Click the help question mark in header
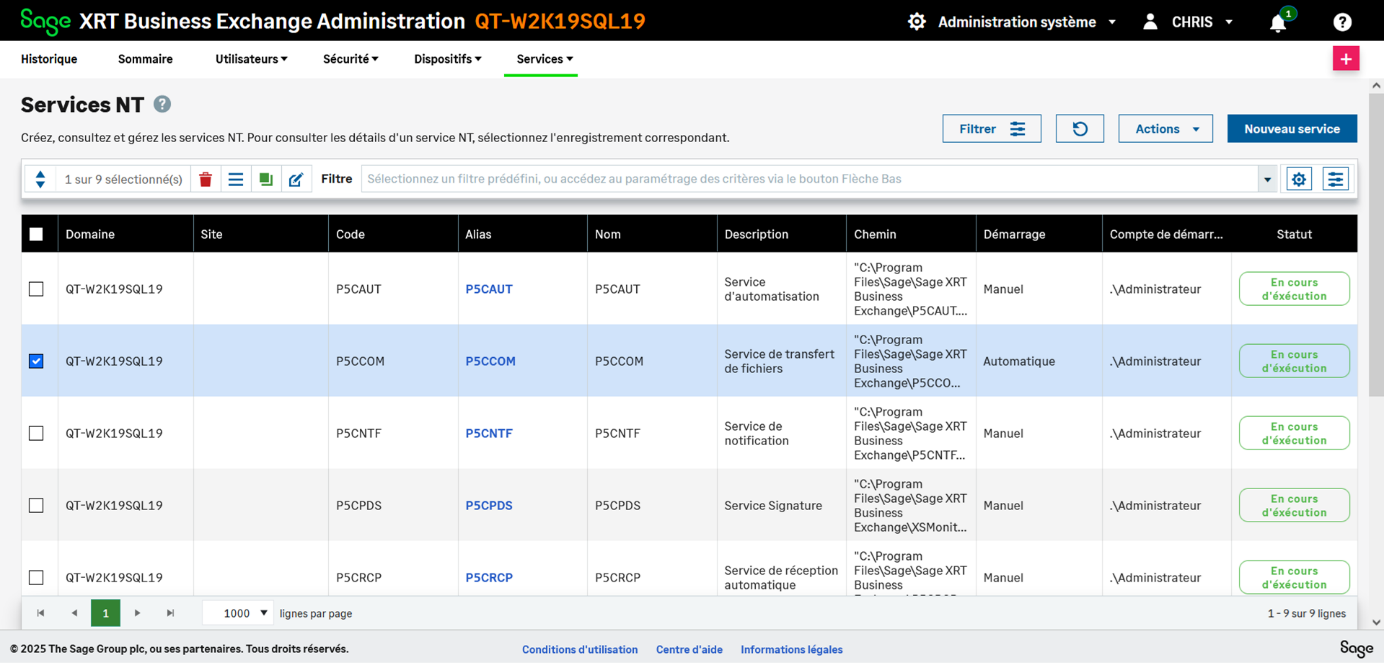 (1342, 22)
